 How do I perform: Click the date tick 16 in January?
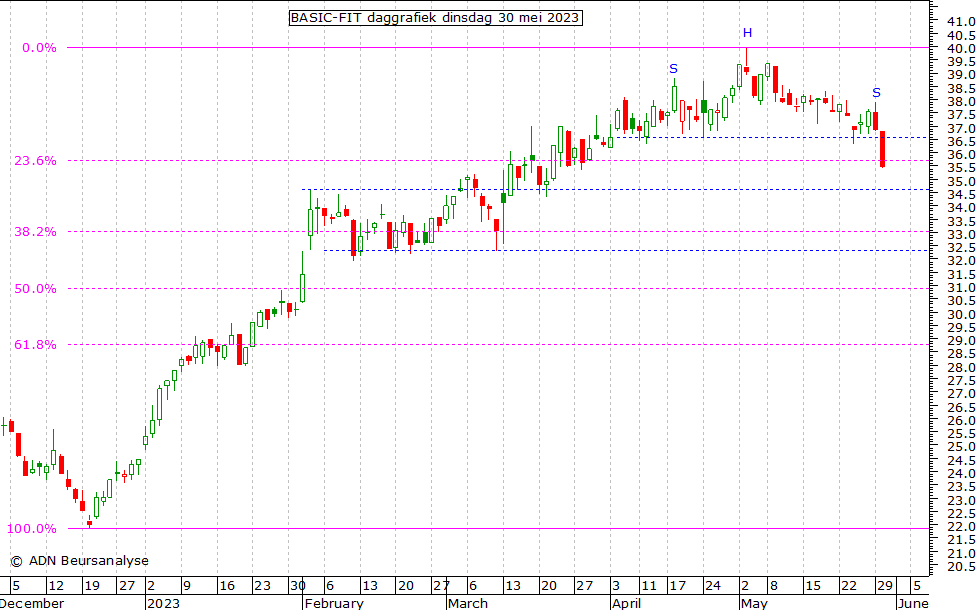(227, 586)
